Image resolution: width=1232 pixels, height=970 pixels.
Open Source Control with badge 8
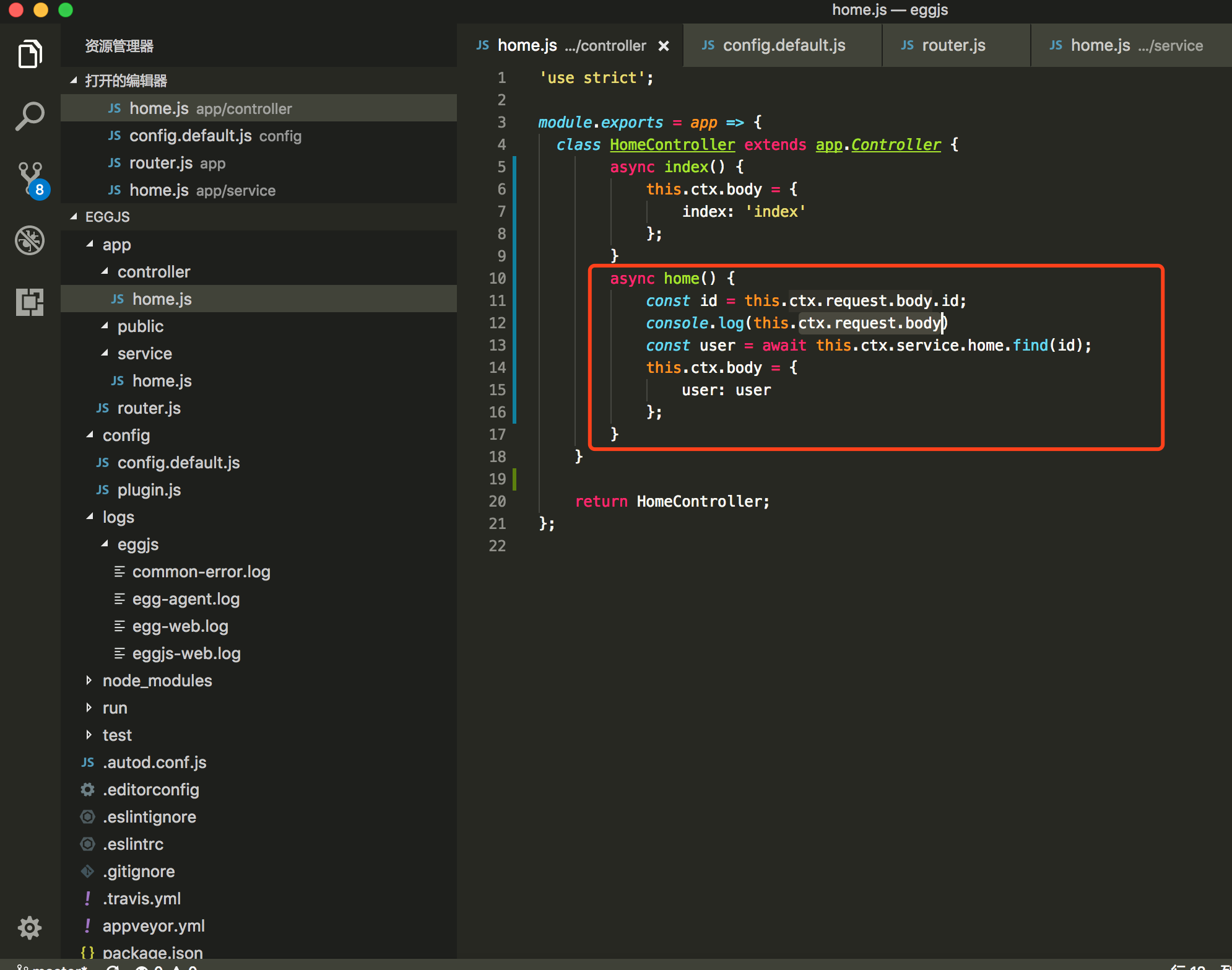tap(30, 178)
